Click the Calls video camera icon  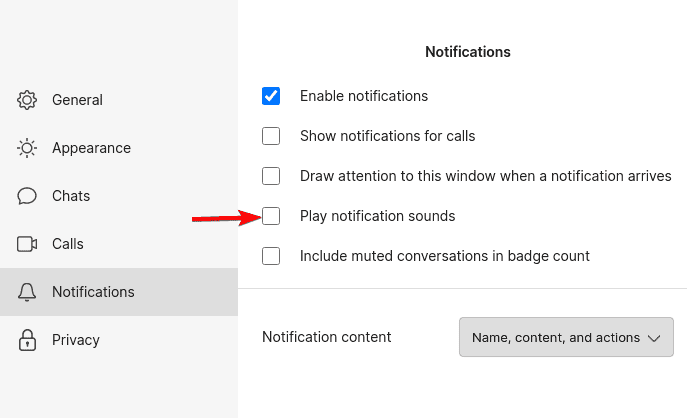(x=27, y=244)
